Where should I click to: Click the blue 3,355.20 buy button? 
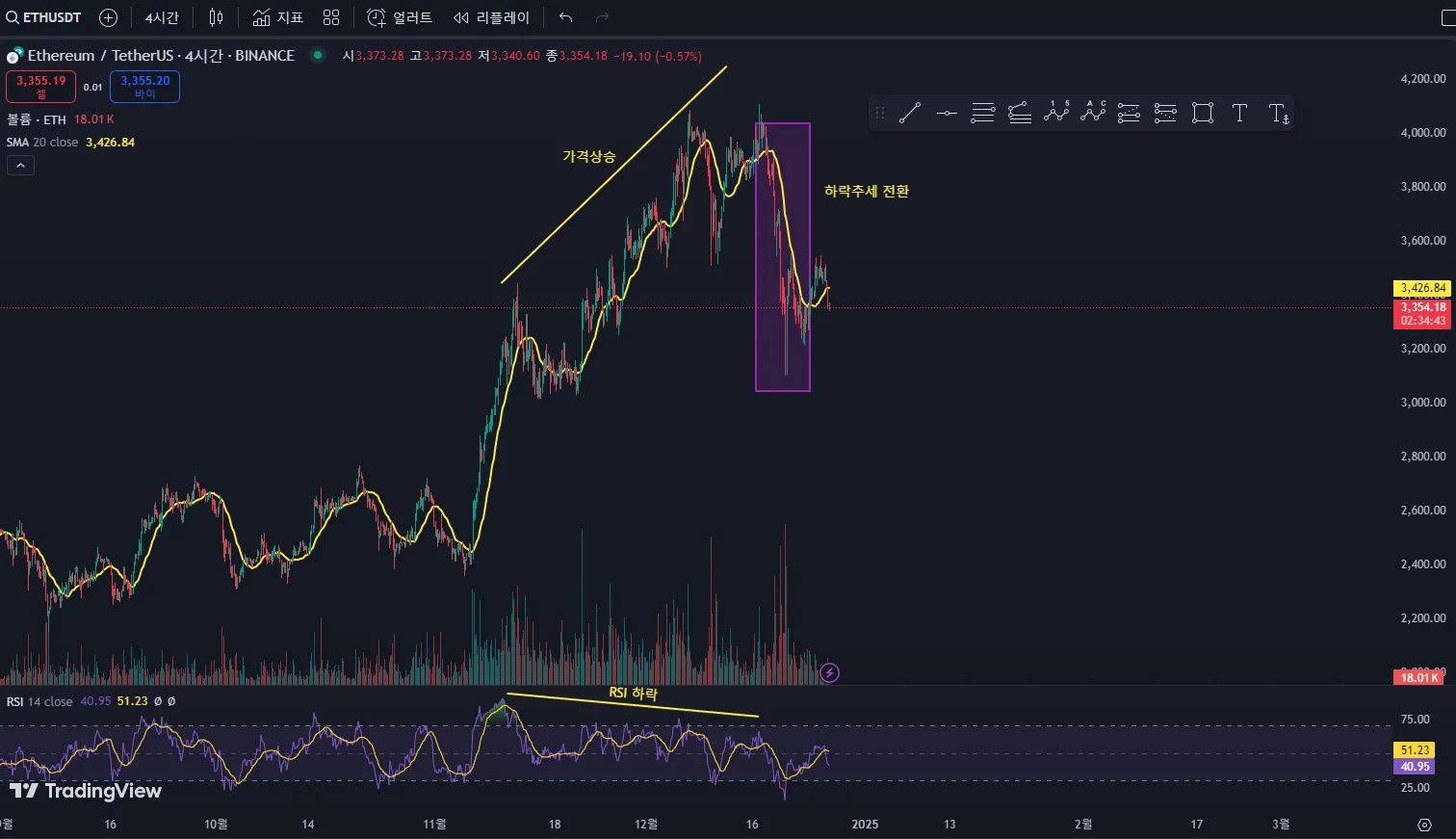(x=144, y=87)
